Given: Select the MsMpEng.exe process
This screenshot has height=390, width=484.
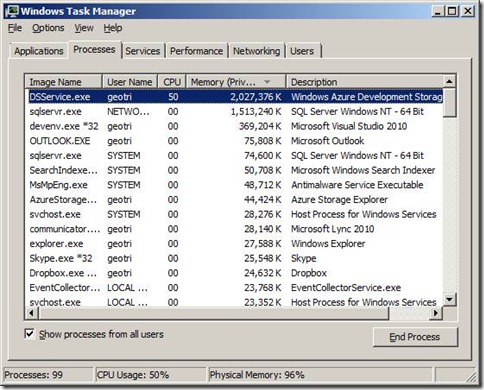Looking at the screenshot, I should point(234,185).
